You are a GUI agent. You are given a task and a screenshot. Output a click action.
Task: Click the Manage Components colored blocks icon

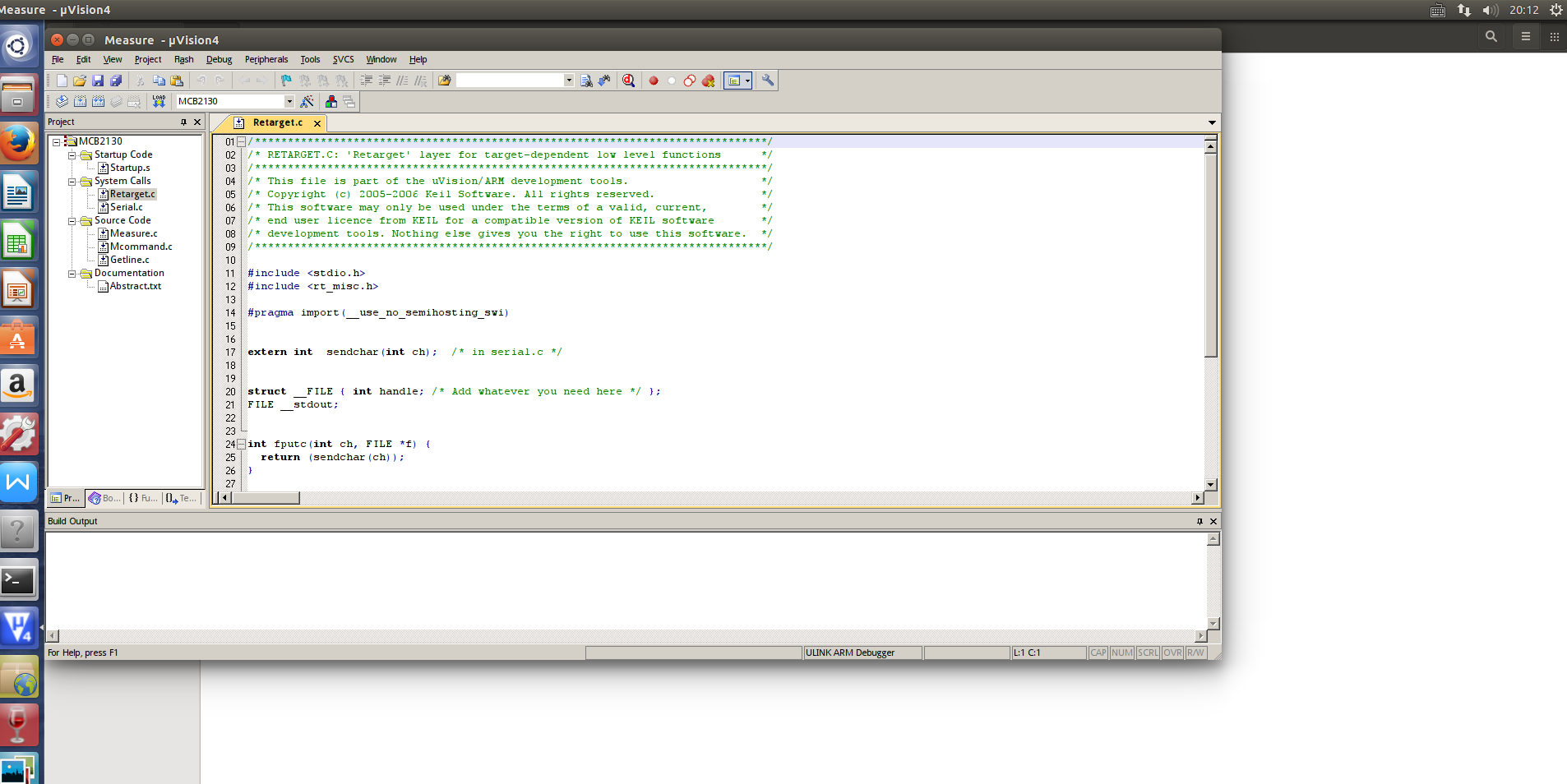(x=331, y=101)
